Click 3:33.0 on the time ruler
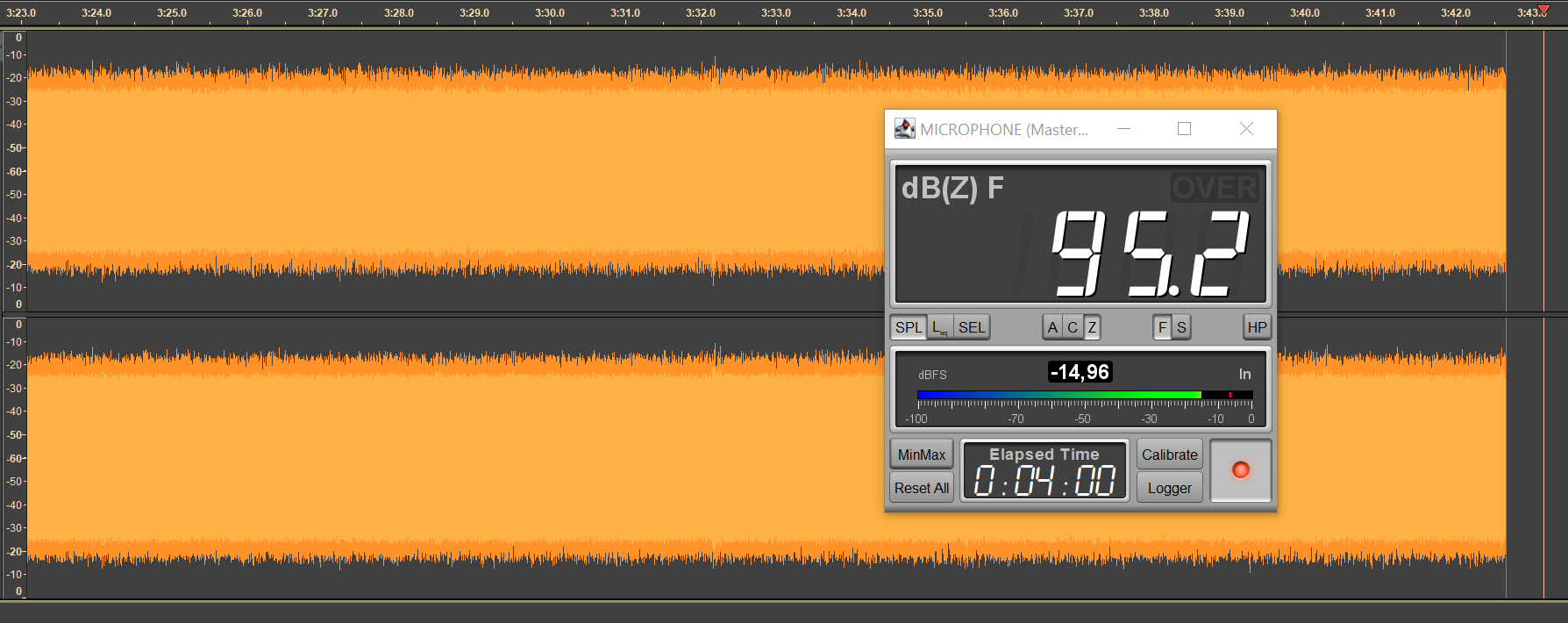The width and height of the screenshot is (1568, 623). [x=776, y=13]
